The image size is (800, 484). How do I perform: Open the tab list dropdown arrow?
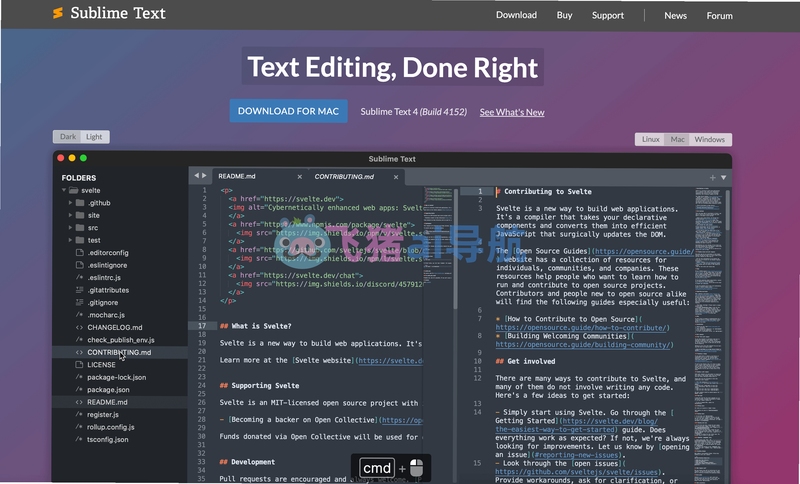tap(723, 177)
